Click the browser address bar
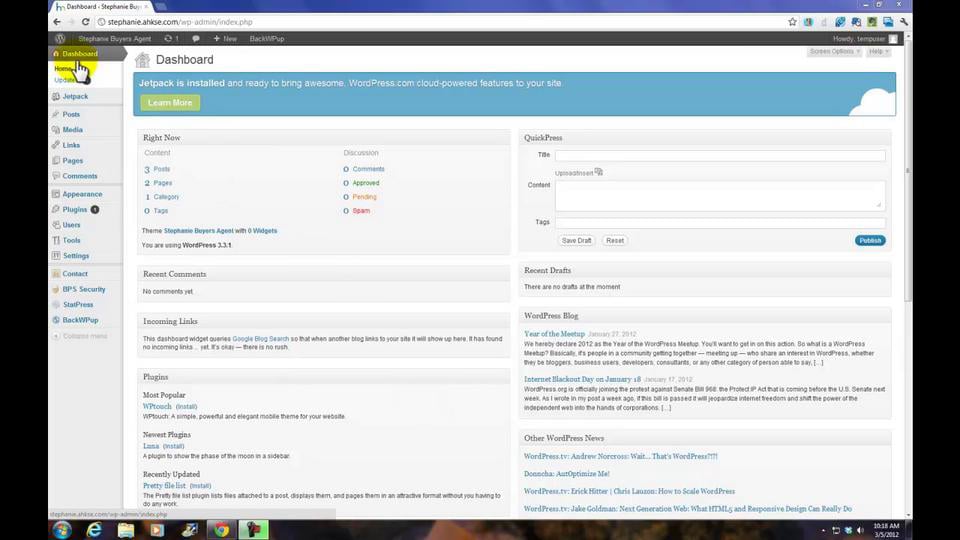 coord(441,22)
